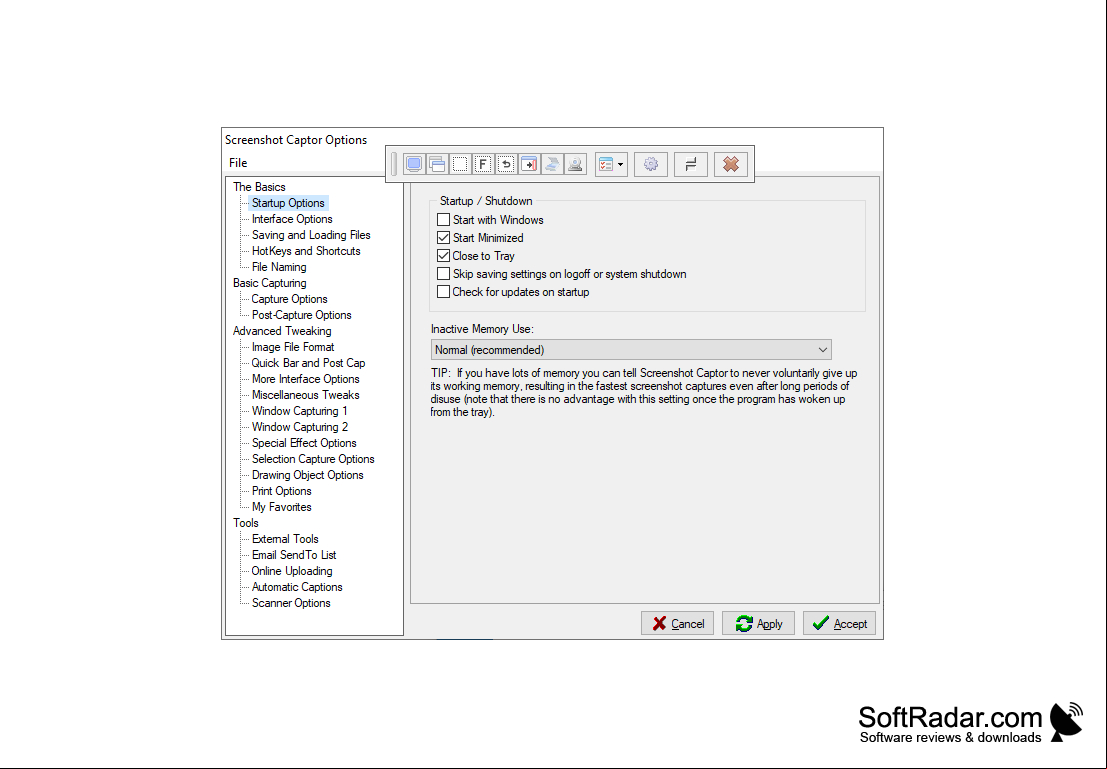Grab the quick bar handle grip
The height and width of the screenshot is (769, 1107).
(x=394, y=165)
